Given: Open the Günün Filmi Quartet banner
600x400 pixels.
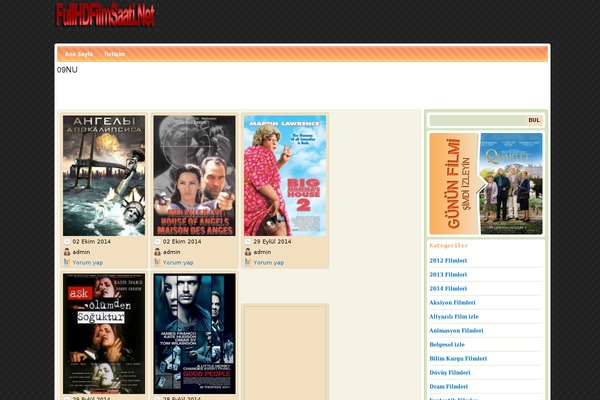Looking at the screenshot, I should (486, 183).
